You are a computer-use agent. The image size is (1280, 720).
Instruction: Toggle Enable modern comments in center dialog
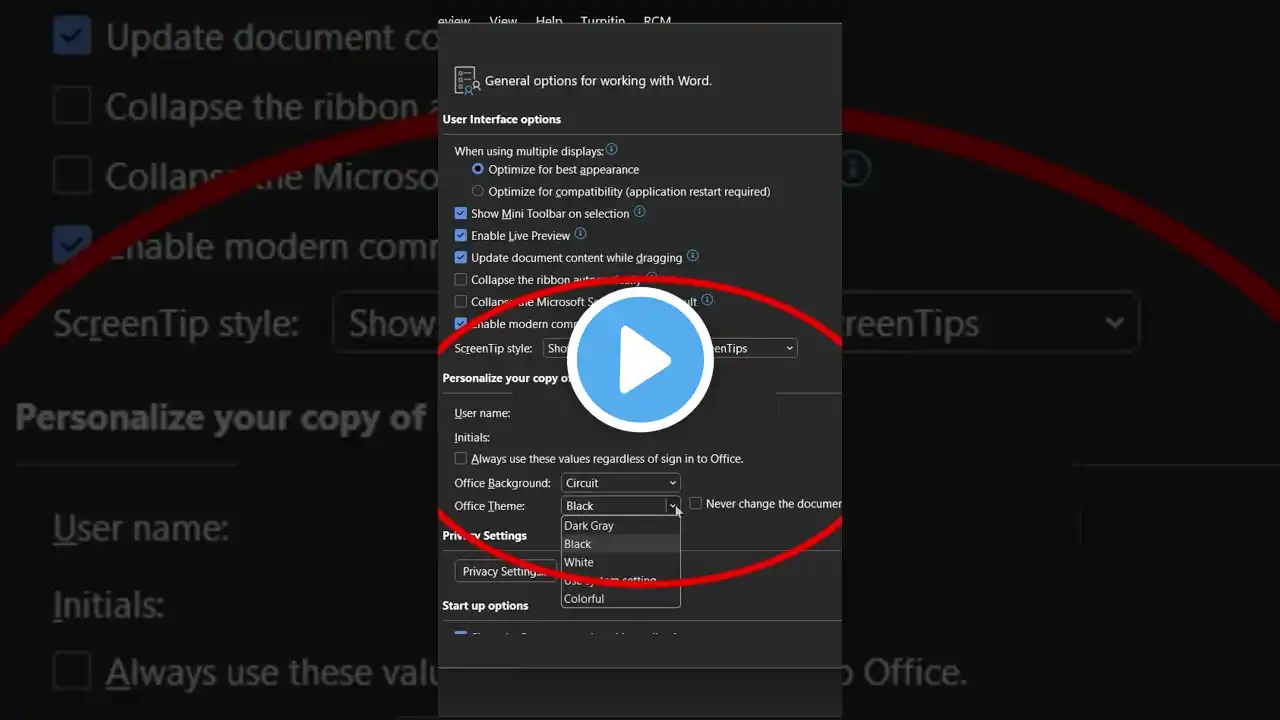[461, 323]
